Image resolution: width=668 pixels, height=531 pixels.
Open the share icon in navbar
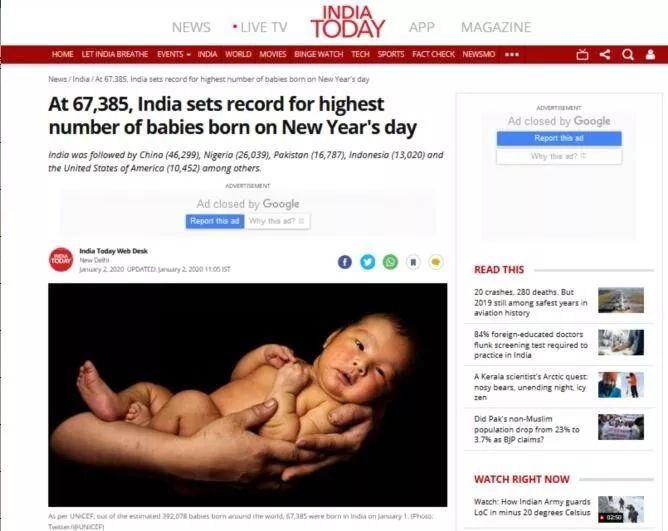click(605, 54)
